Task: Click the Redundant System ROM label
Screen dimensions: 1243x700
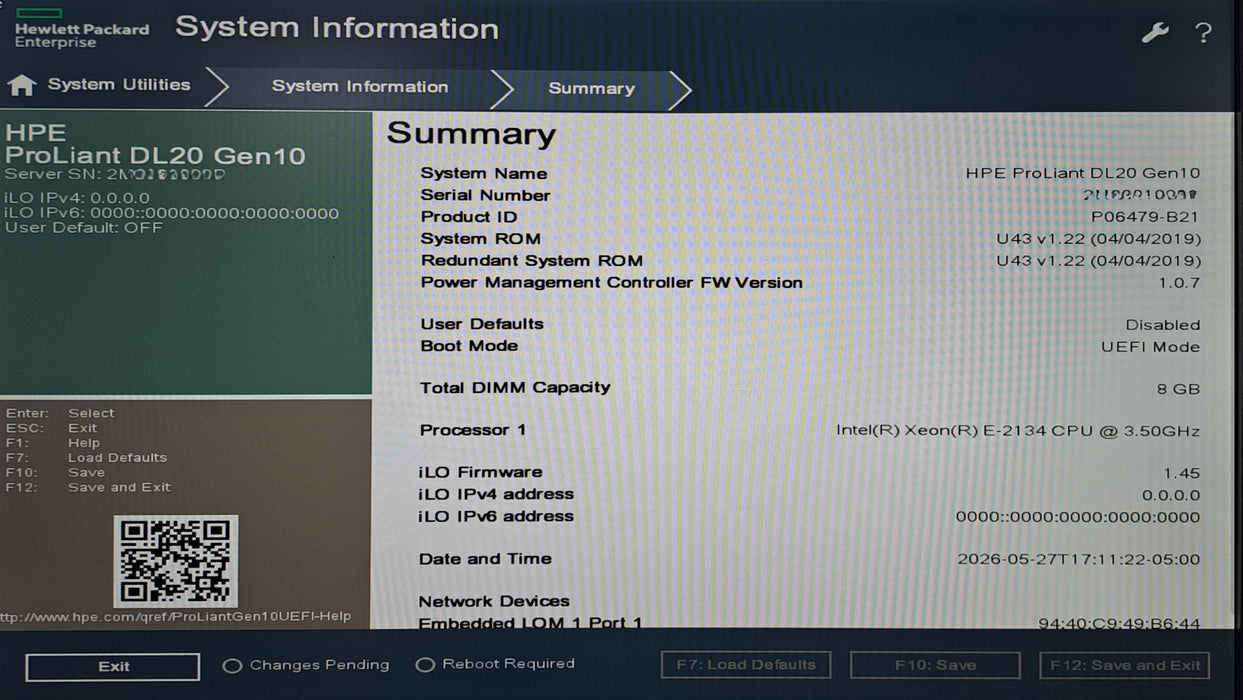Action: pos(531,261)
